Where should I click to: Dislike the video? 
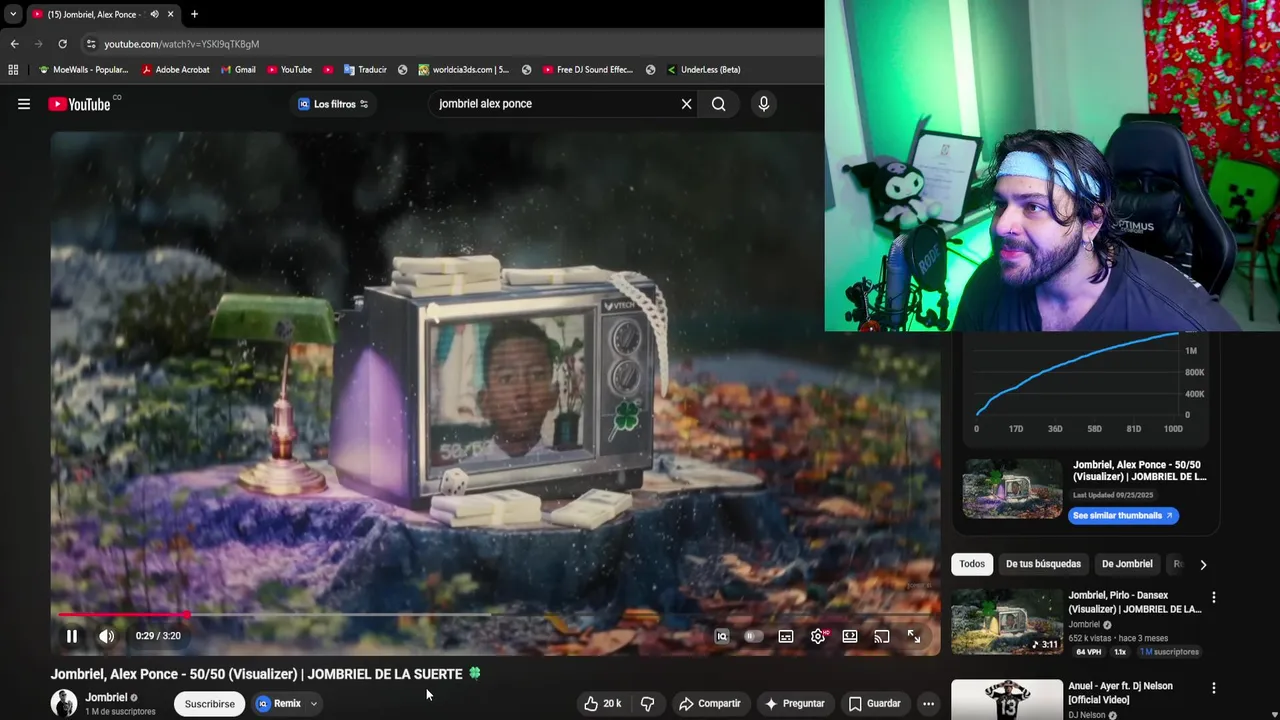pos(647,704)
